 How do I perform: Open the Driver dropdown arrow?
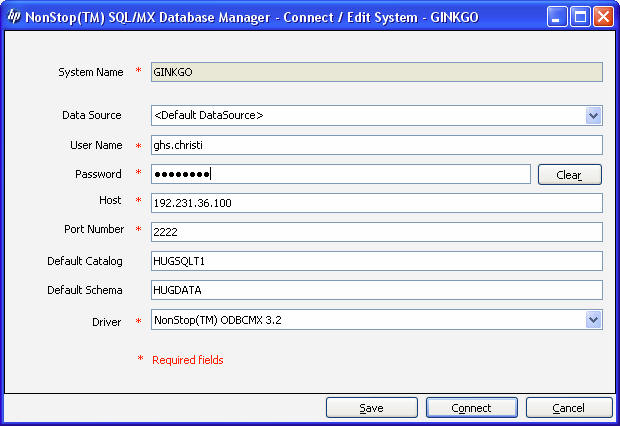[x=593, y=320]
